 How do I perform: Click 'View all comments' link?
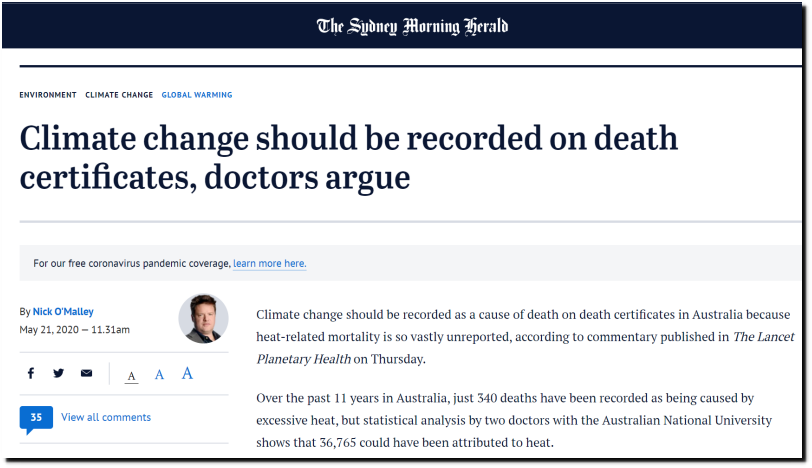pos(106,417)
